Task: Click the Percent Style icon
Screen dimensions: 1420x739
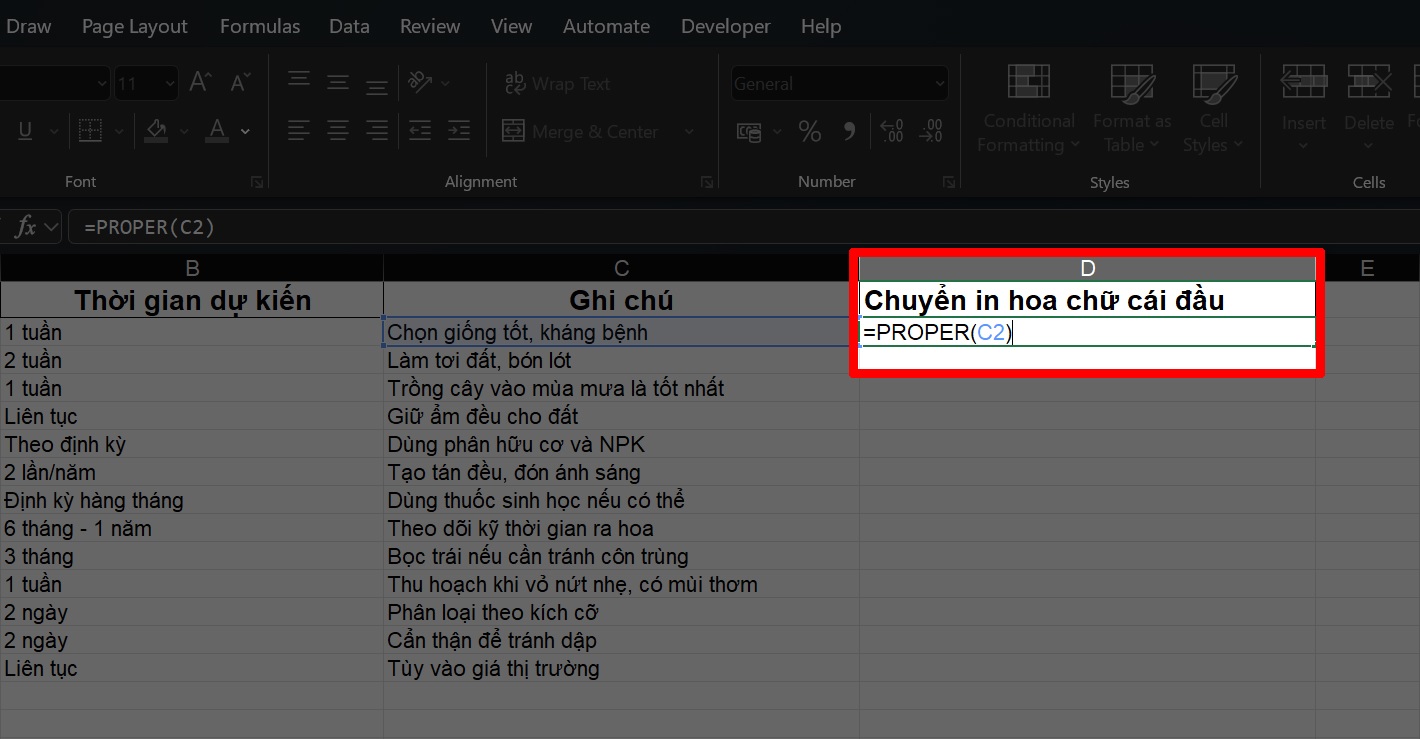Action: pyautogui.click(x=809, y=131)
